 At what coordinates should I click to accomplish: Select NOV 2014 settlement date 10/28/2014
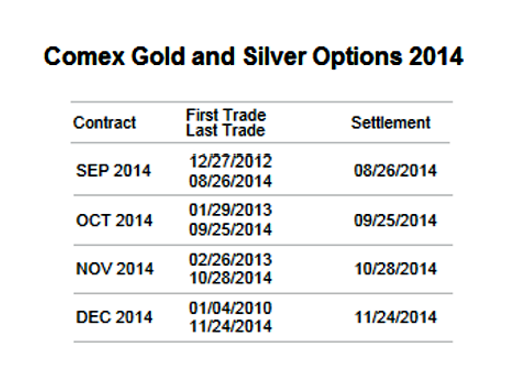click(395, 269)
